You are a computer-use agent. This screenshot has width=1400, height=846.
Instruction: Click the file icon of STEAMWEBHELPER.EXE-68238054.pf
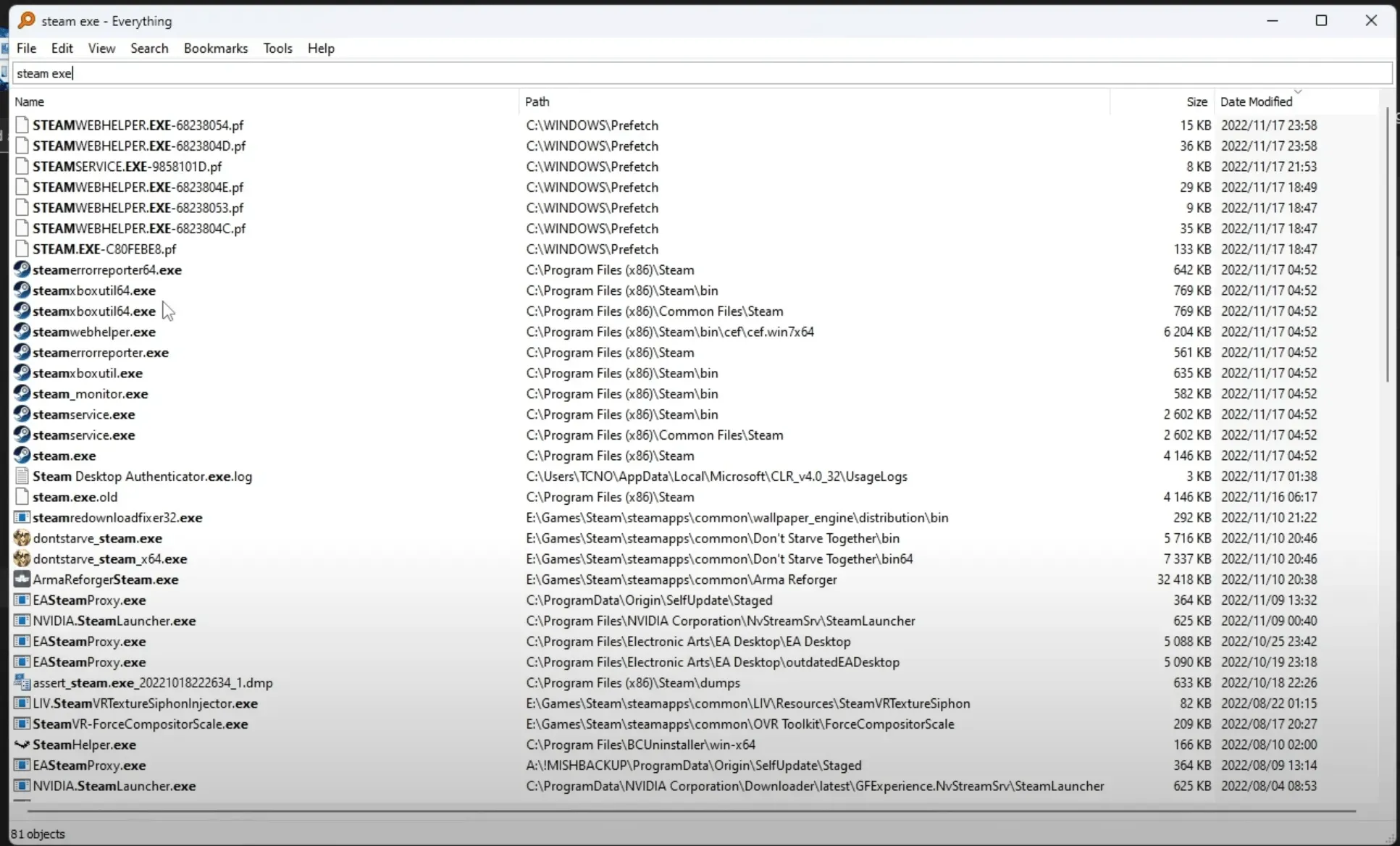point(22,125)
